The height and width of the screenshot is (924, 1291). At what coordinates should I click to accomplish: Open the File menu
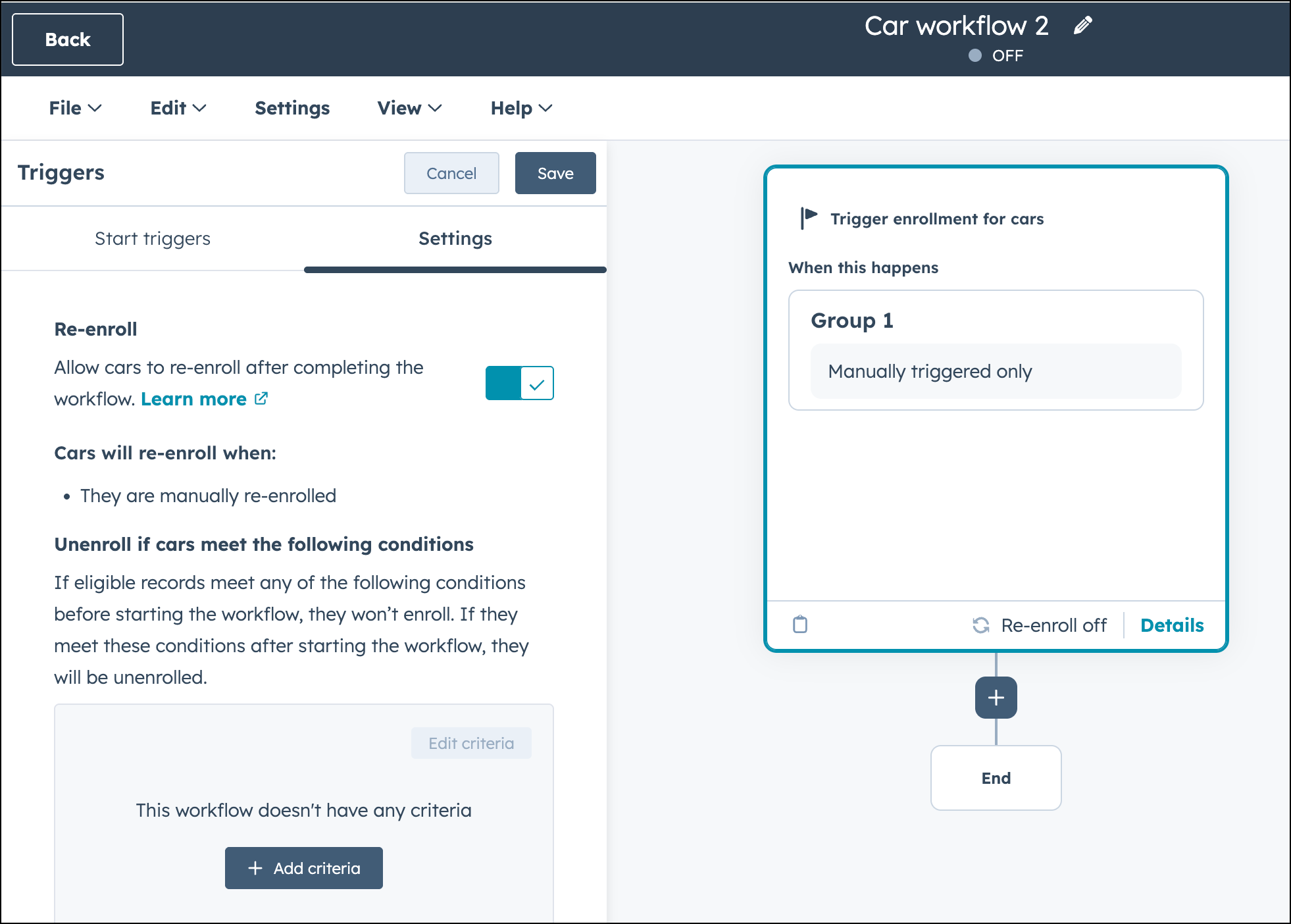point(75,108)
